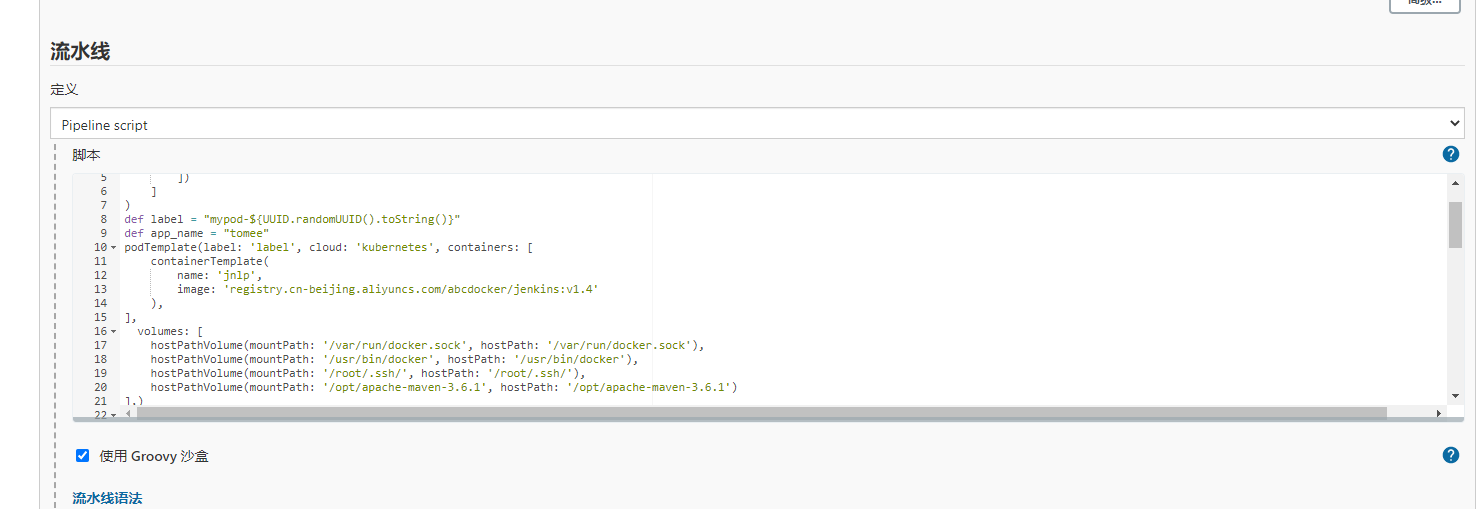
Task: Click the apache-maven-3.6.1 hostPathVolume line
Action: coord(444,387)
